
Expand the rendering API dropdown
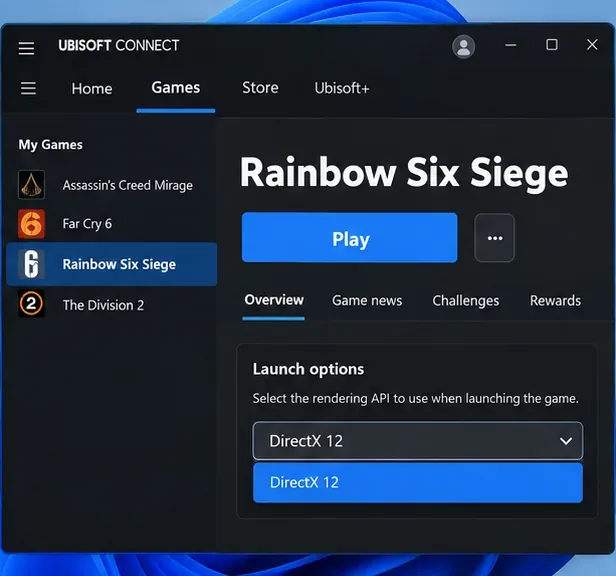418,441
